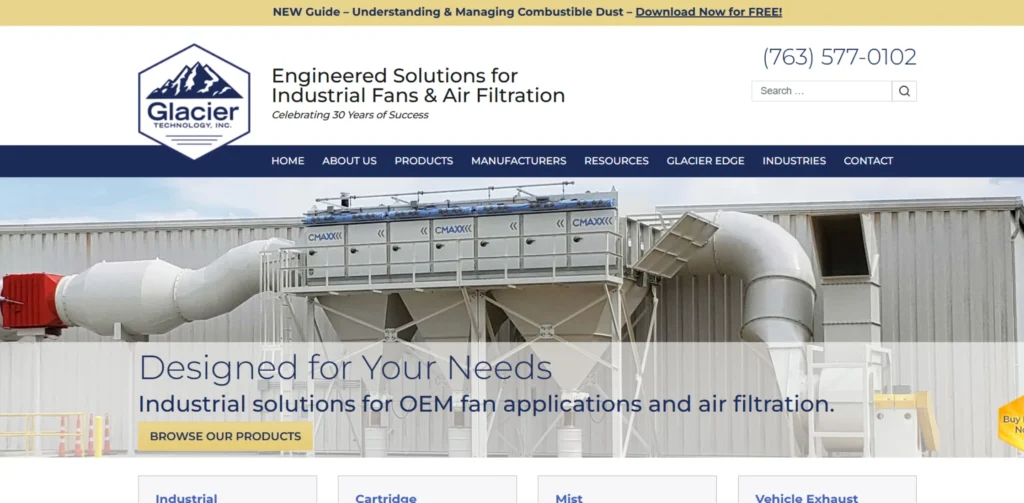Focus the Search input field

tap(822, 91)
